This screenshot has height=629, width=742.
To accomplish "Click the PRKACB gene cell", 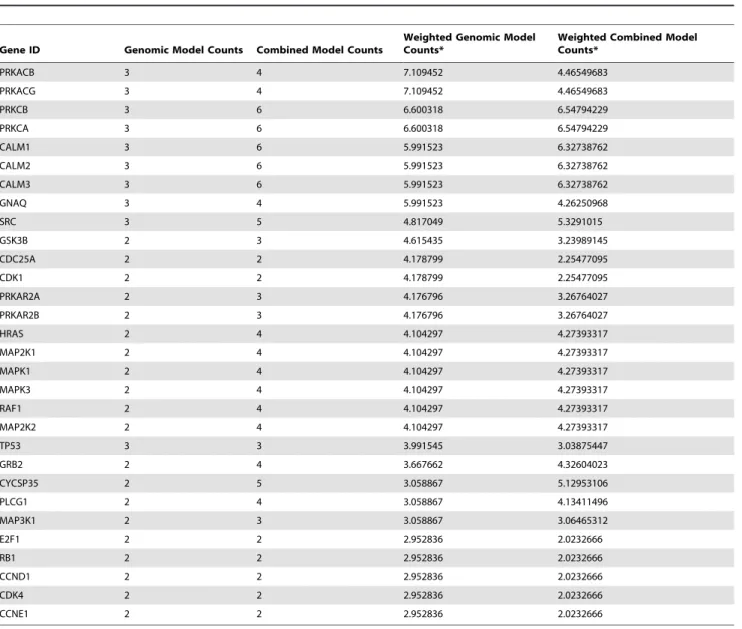I will point(17,72).
